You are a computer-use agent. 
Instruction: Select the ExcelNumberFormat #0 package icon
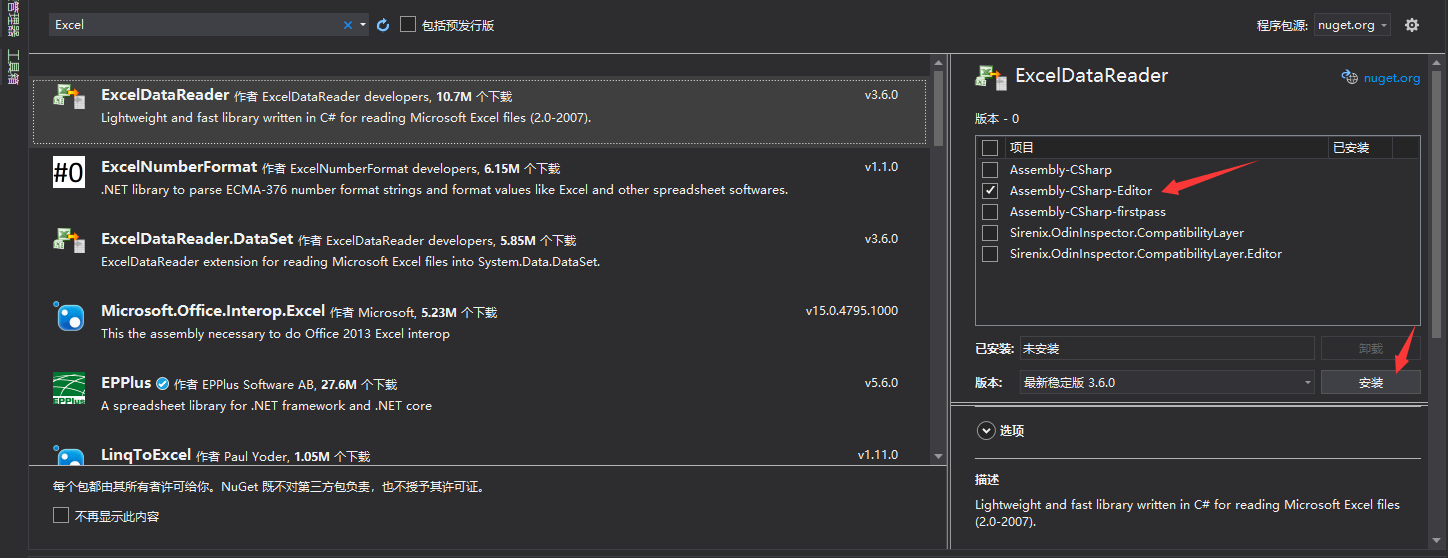pos(69,171)
